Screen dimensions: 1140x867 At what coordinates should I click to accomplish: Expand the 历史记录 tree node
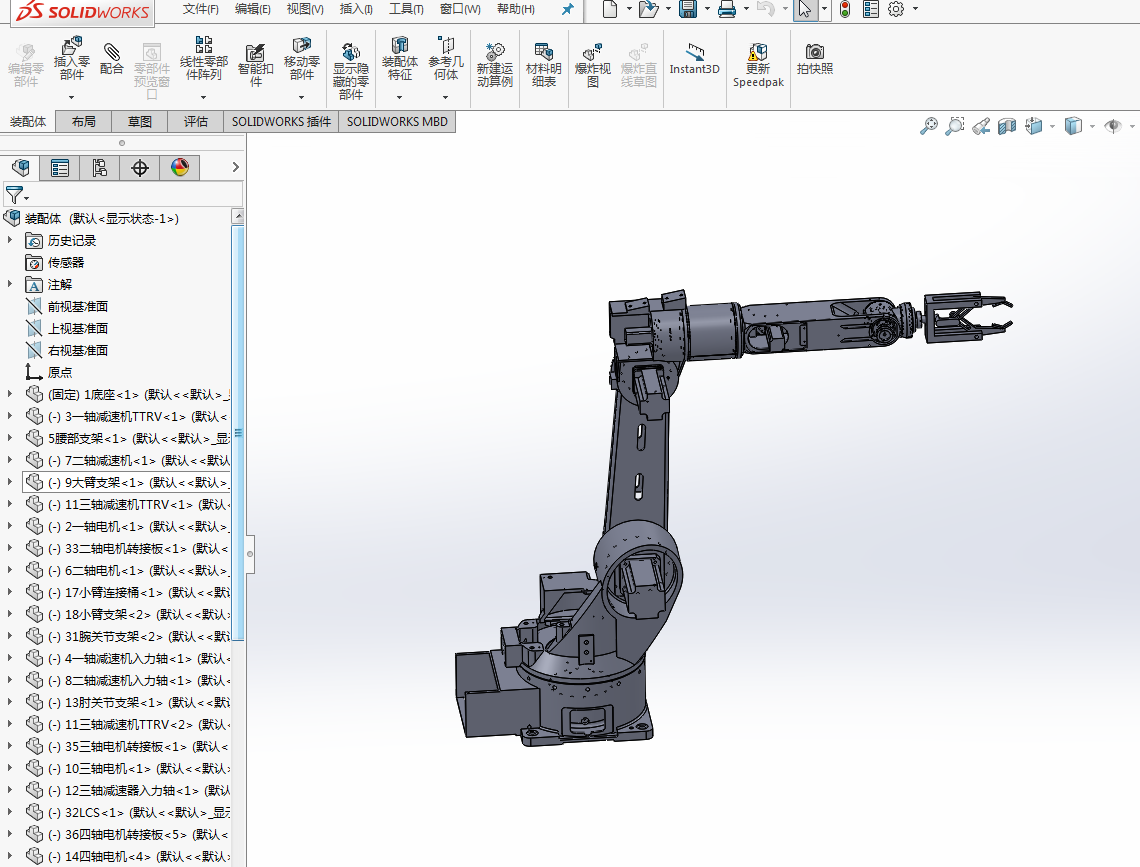[10, 240]
